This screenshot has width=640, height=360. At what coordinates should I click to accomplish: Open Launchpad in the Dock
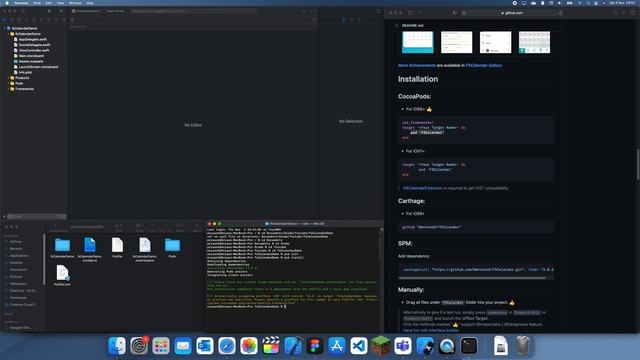[161, 346]
